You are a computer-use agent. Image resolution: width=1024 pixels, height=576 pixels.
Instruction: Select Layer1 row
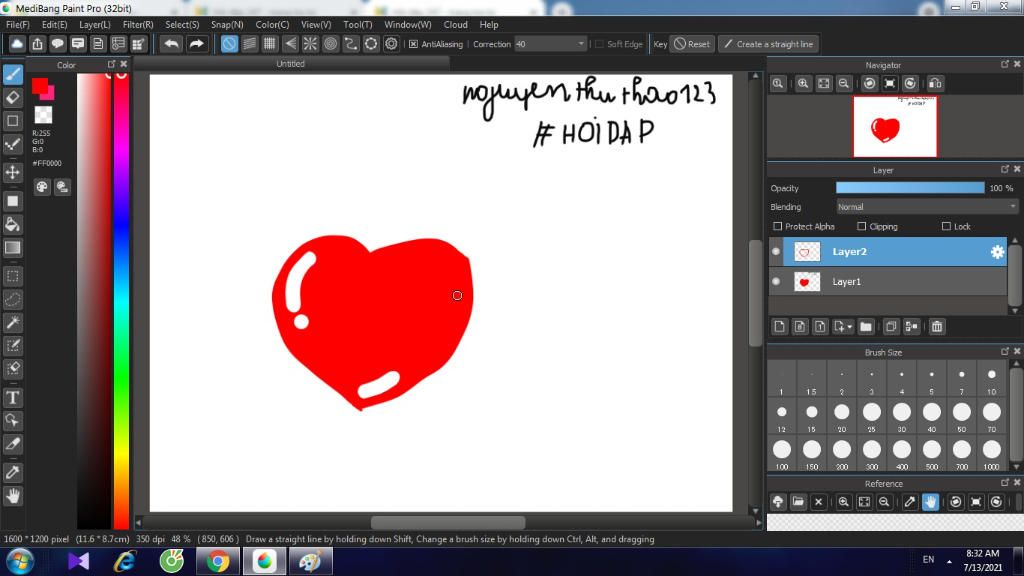[888, 281]
